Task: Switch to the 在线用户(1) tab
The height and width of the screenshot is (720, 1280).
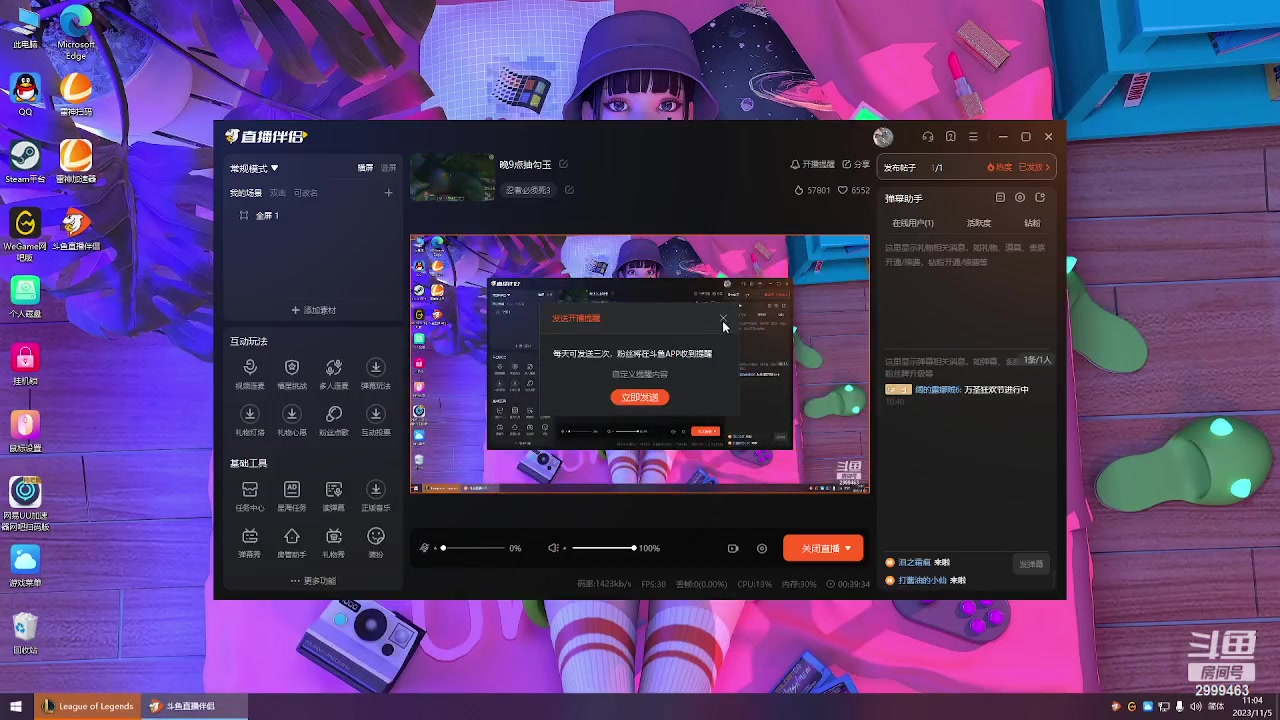Action: [x=913, y=223]
